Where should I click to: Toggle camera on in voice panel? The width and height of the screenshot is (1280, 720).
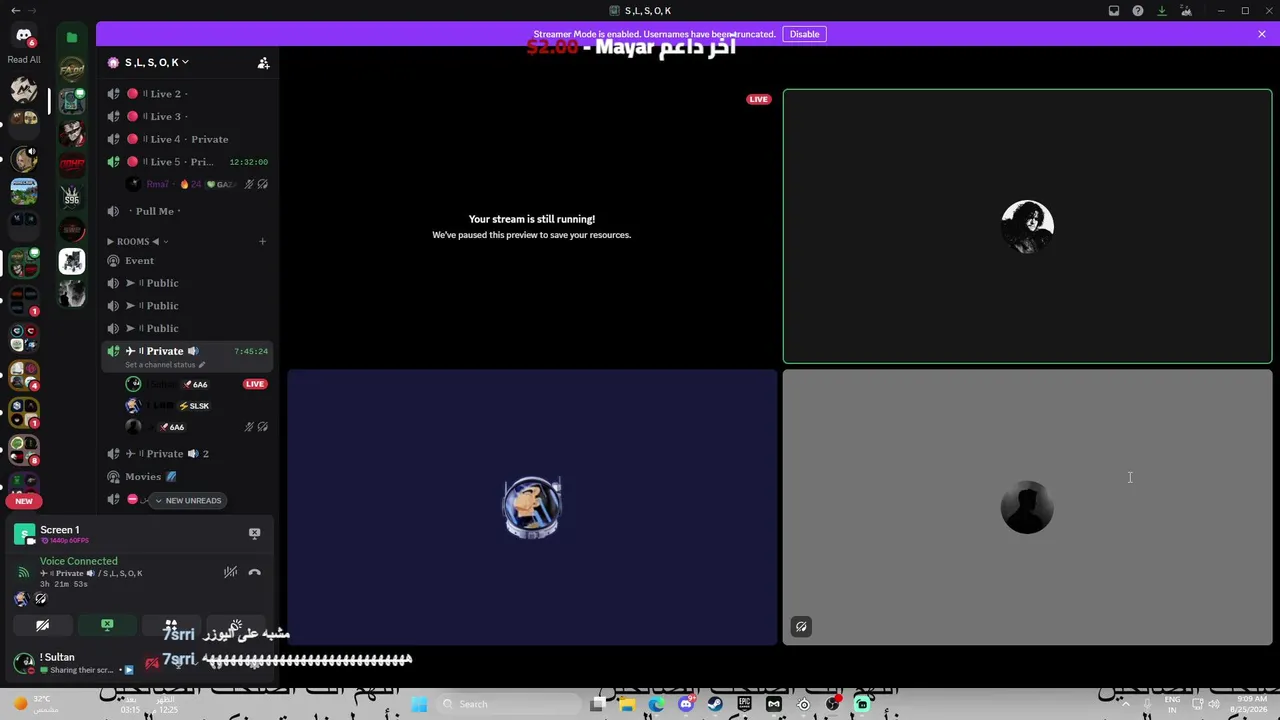pyautogui.click(x=42, y=626)
